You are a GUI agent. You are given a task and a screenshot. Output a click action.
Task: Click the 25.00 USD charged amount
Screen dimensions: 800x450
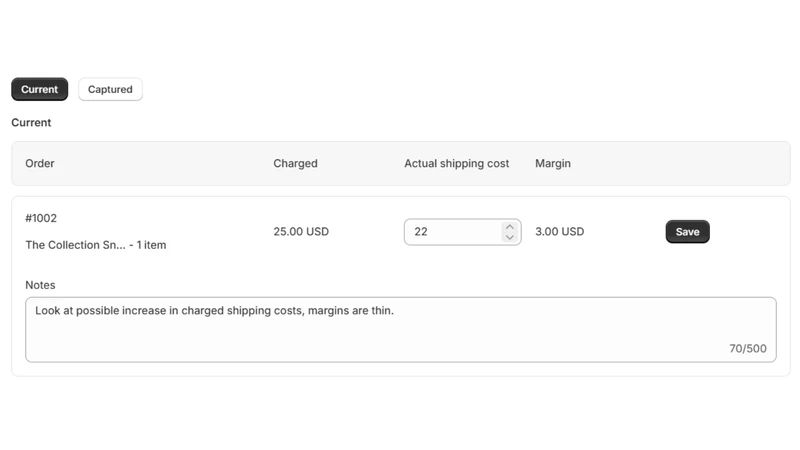click(301, 232)
